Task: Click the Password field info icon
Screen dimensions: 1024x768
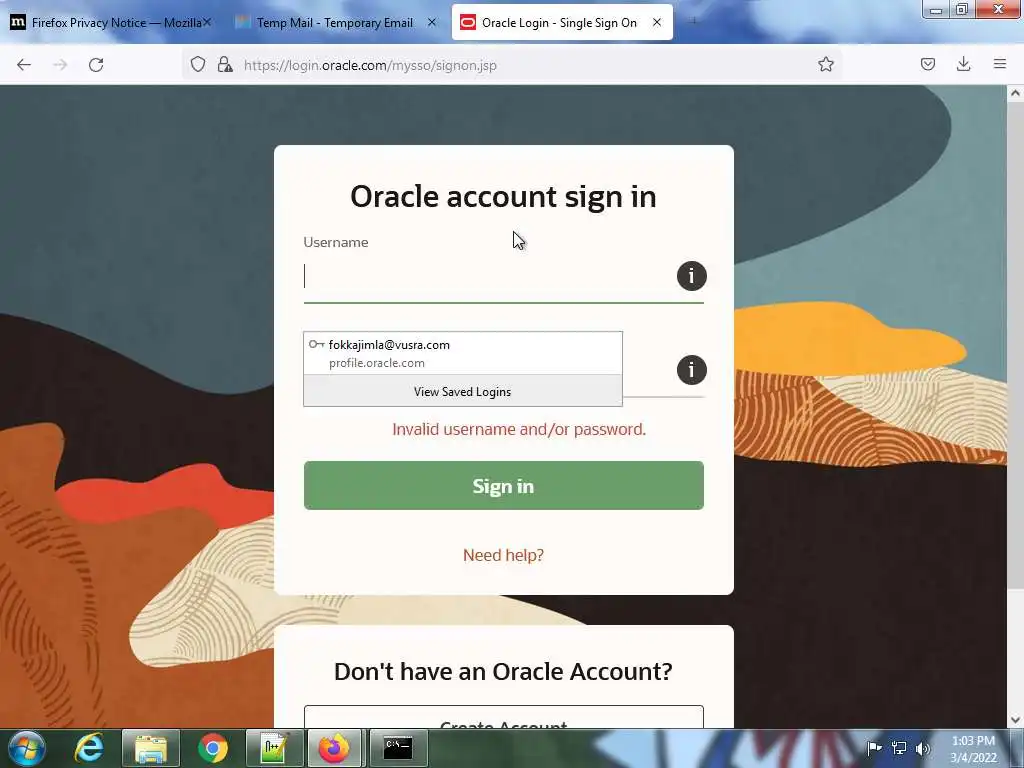Action: pos(692,370)
